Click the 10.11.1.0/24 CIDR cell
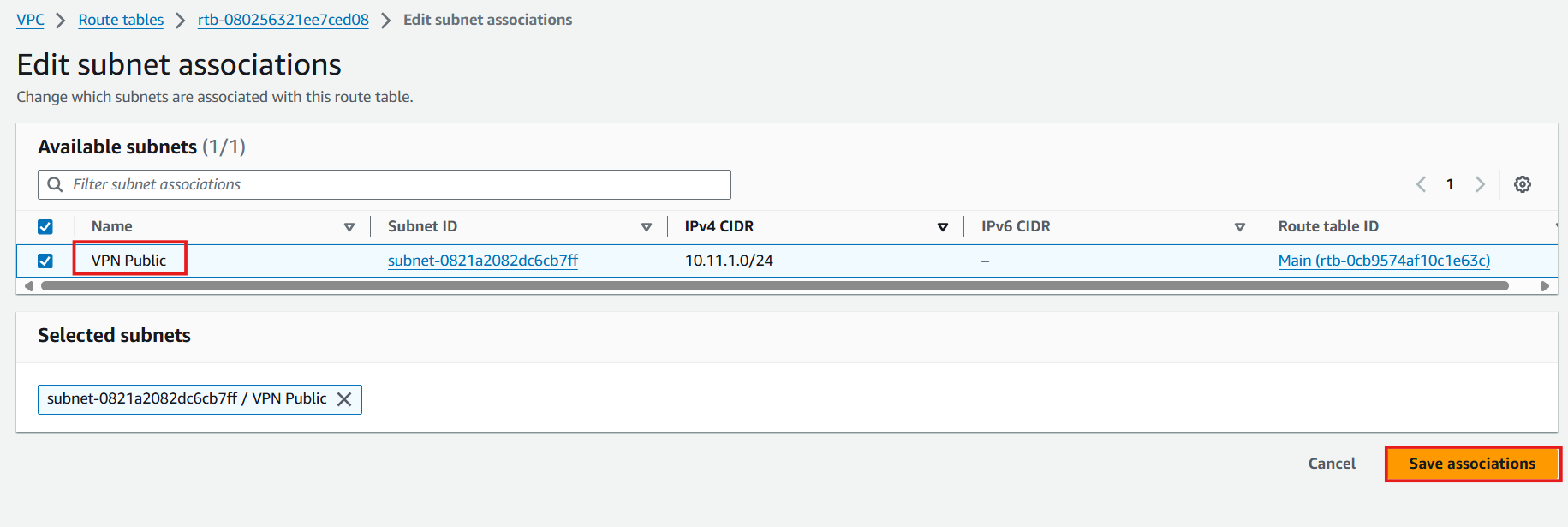Screen dimensions: 1568x527 click(x=729, y=261)
